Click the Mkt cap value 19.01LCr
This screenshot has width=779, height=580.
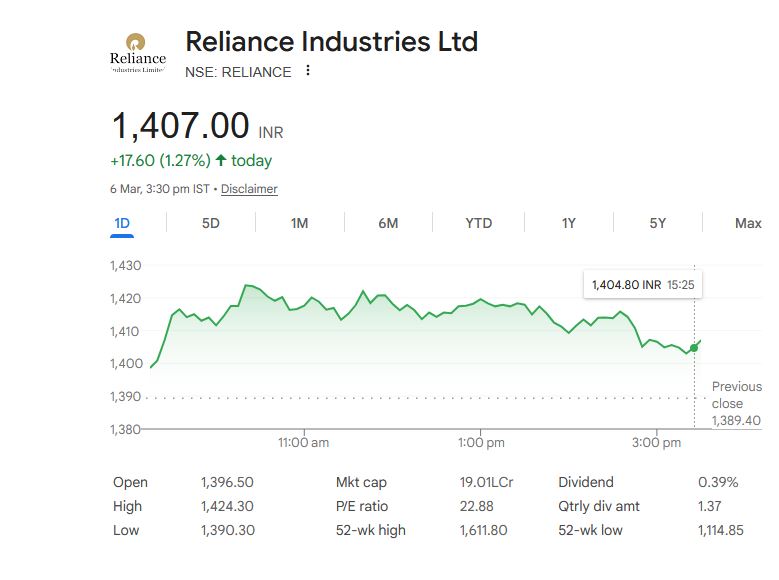point(486,482)
